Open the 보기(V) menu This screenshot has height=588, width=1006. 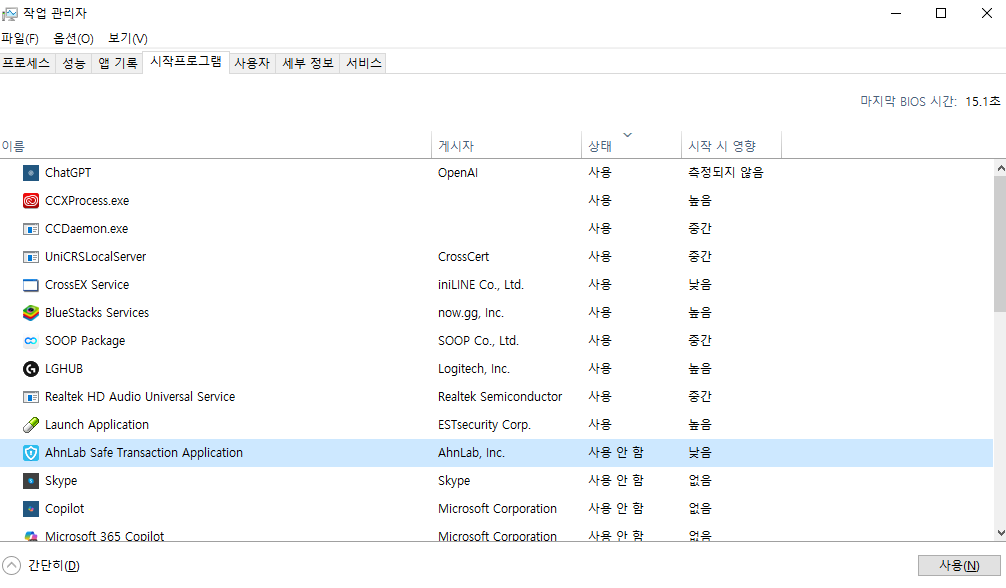pyautogui.click(x=128, y=39)
